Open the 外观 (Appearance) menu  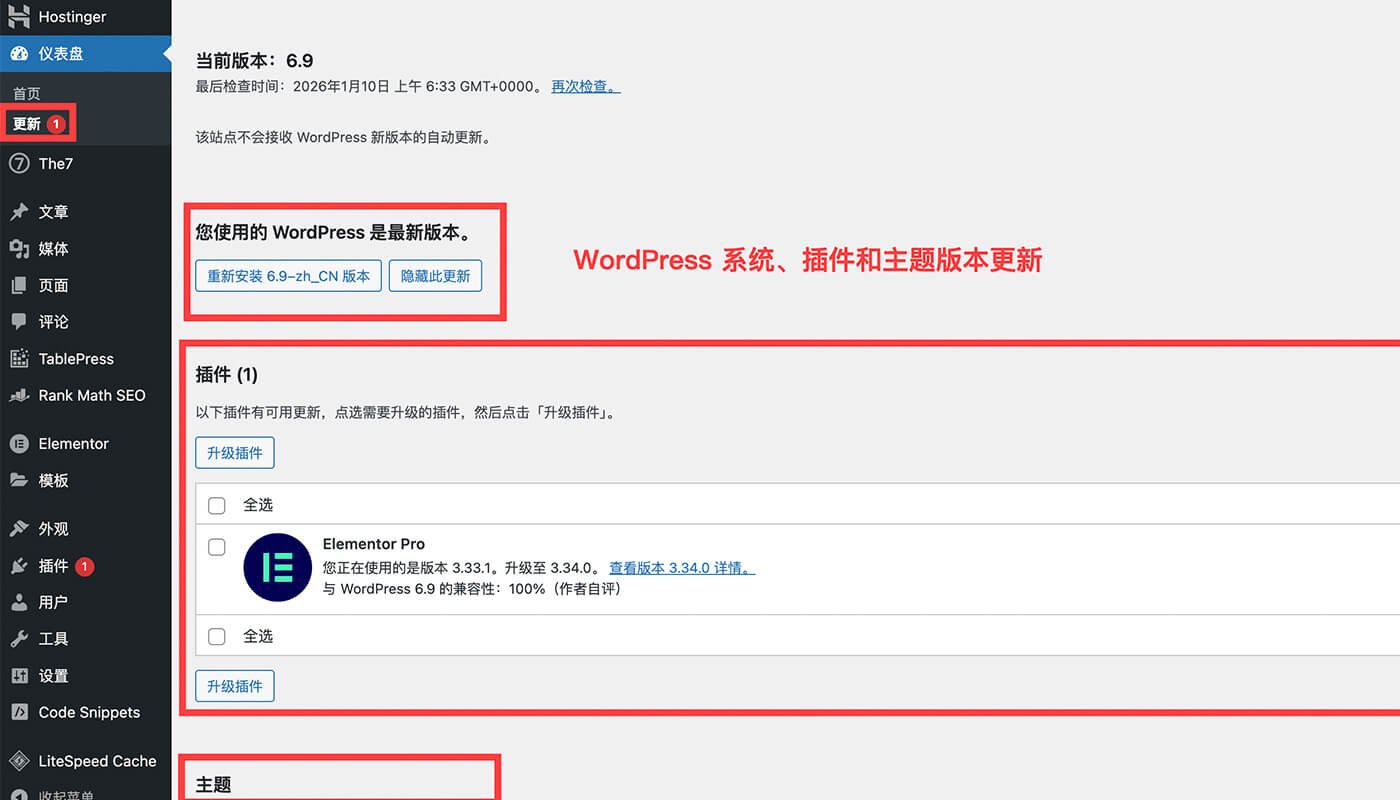[51, 528]
